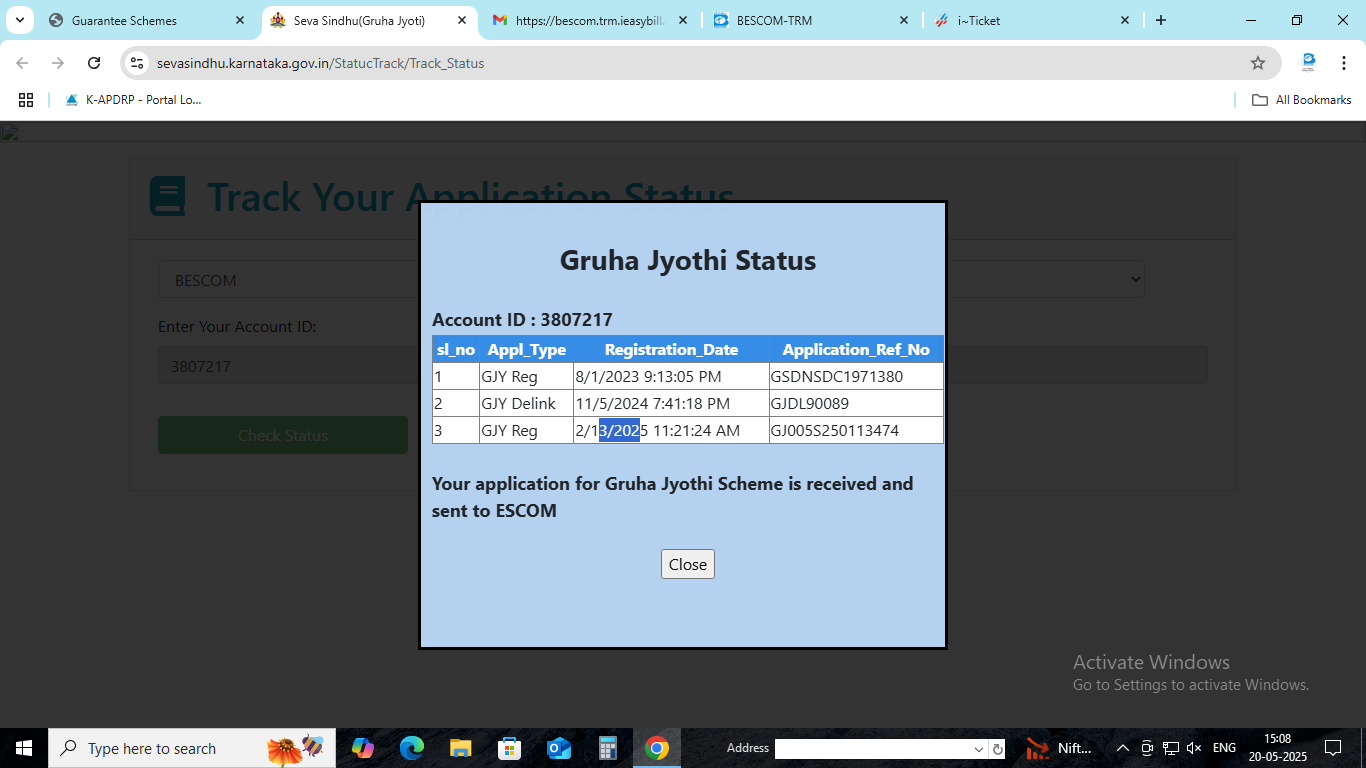Show hidden system tray icons
1366x768 pixels.
click(x=1122, y=748)
